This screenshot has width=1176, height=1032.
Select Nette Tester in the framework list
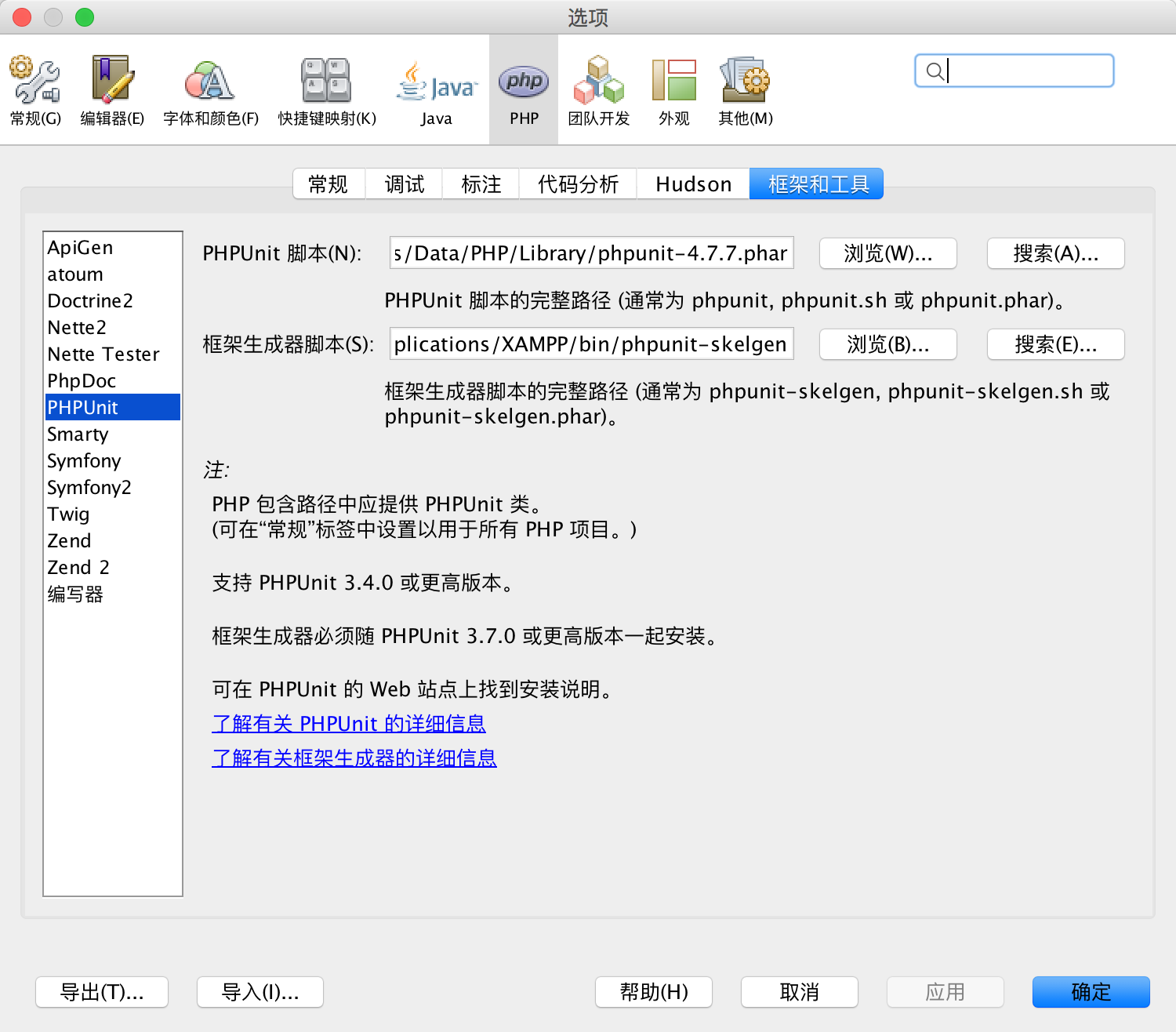(x=113, y=354)
